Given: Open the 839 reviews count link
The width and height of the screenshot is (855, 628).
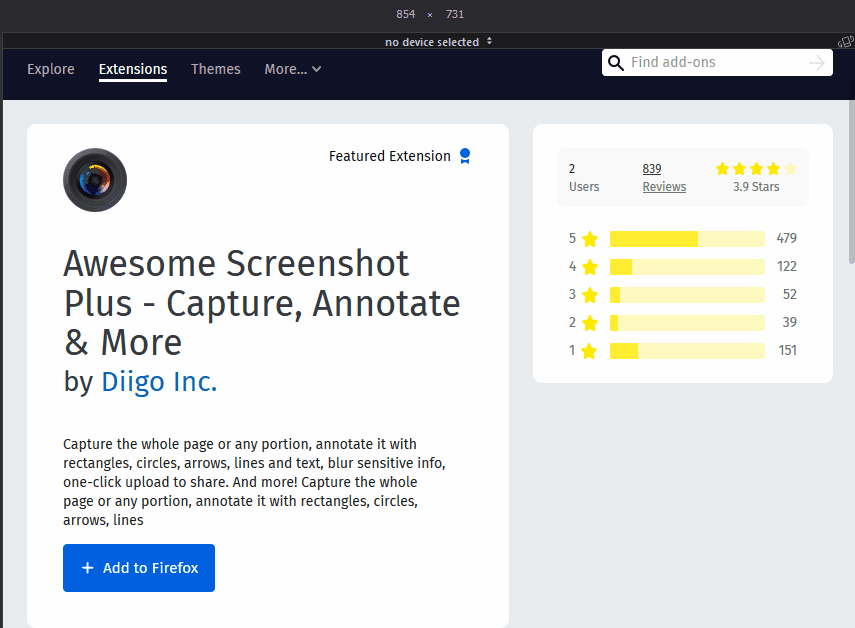Looking at the screenshot, I should tap(652, 169).
